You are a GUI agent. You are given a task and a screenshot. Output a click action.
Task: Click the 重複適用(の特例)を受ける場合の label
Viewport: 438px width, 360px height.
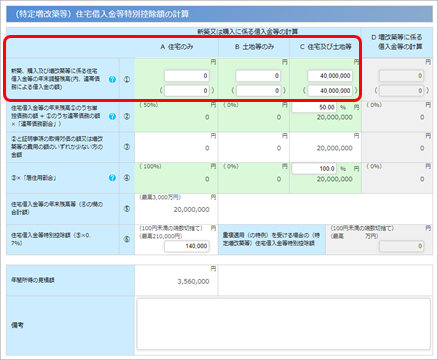[271, 239]
